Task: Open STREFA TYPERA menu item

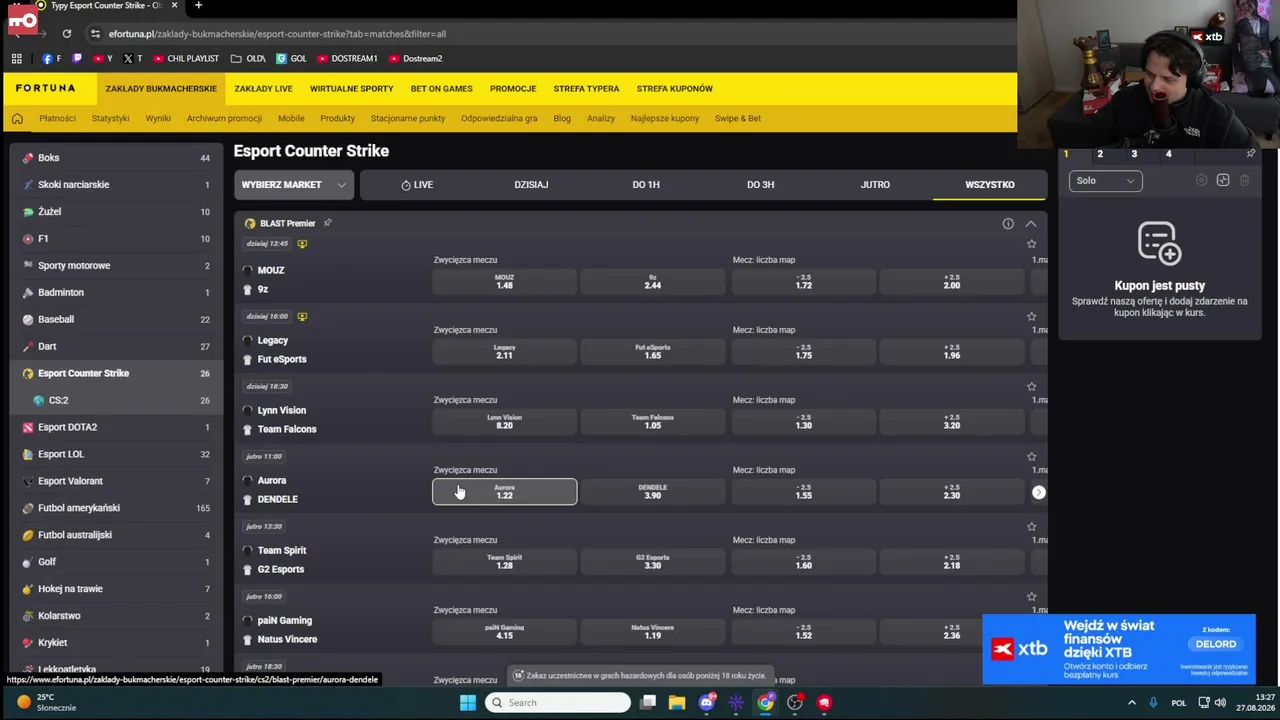Action: click(x=586, y=89)
